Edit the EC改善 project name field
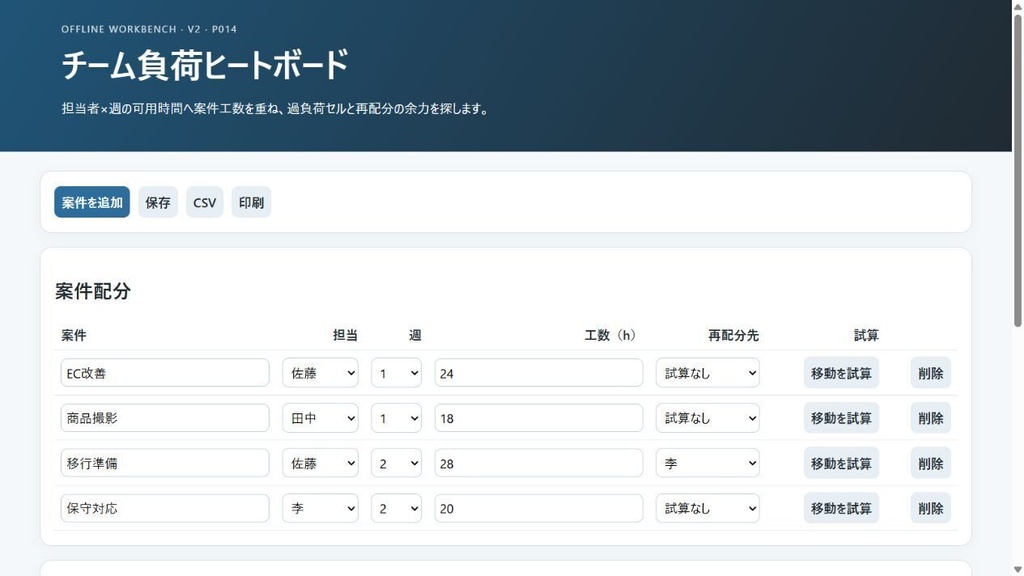The width and height of the screenshot is (1024, 576). coord(165,373)
